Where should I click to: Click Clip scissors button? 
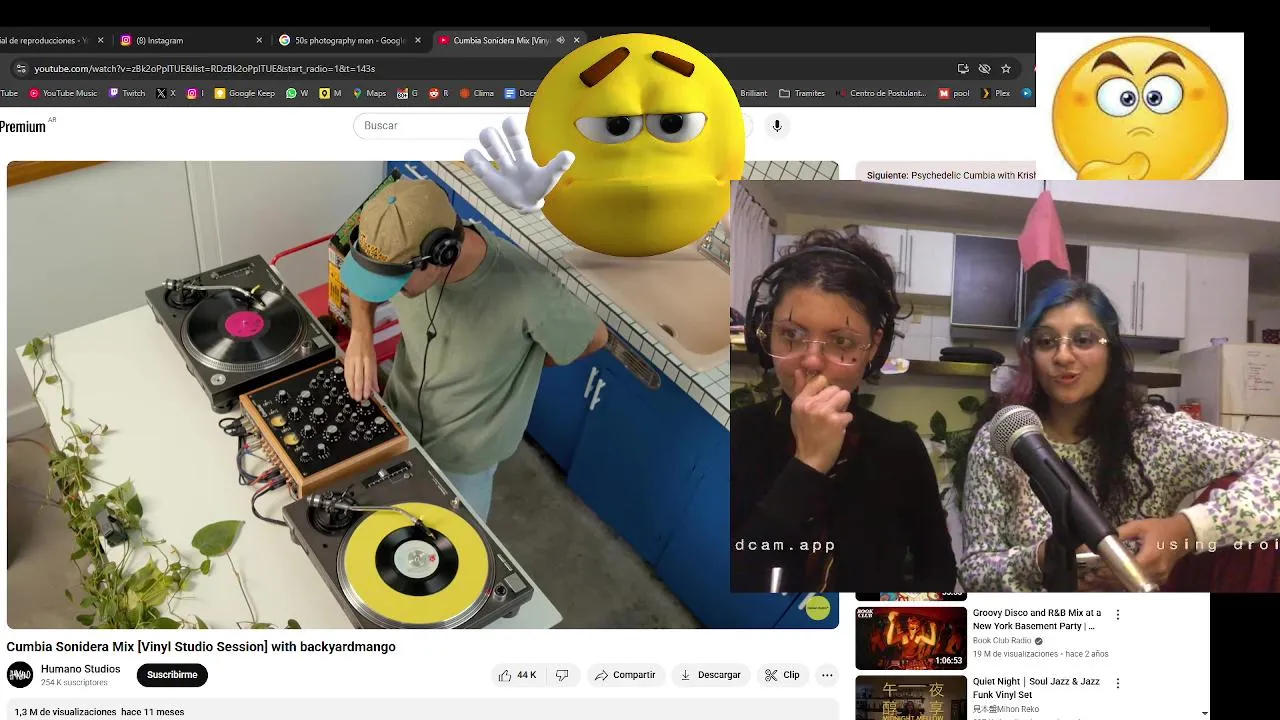point(782,675)
